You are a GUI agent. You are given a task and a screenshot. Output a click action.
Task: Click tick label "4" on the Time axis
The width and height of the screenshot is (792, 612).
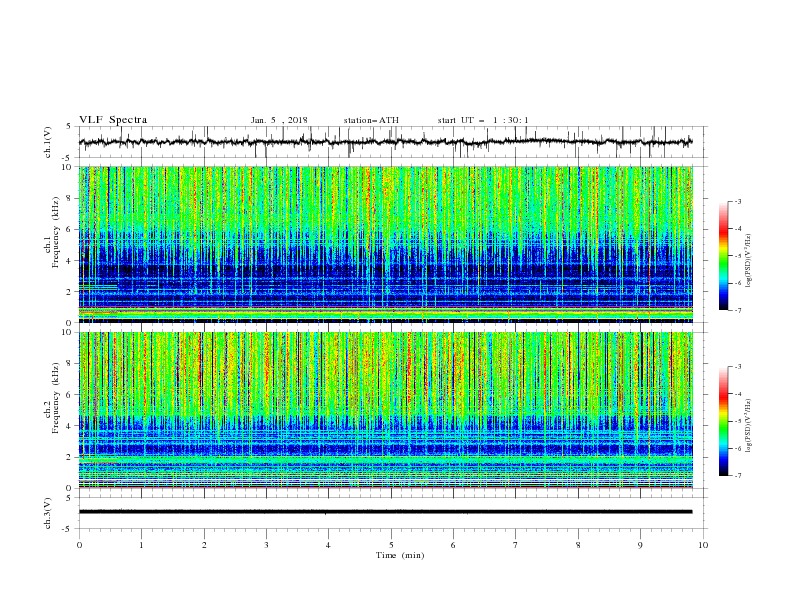[328, 545]
